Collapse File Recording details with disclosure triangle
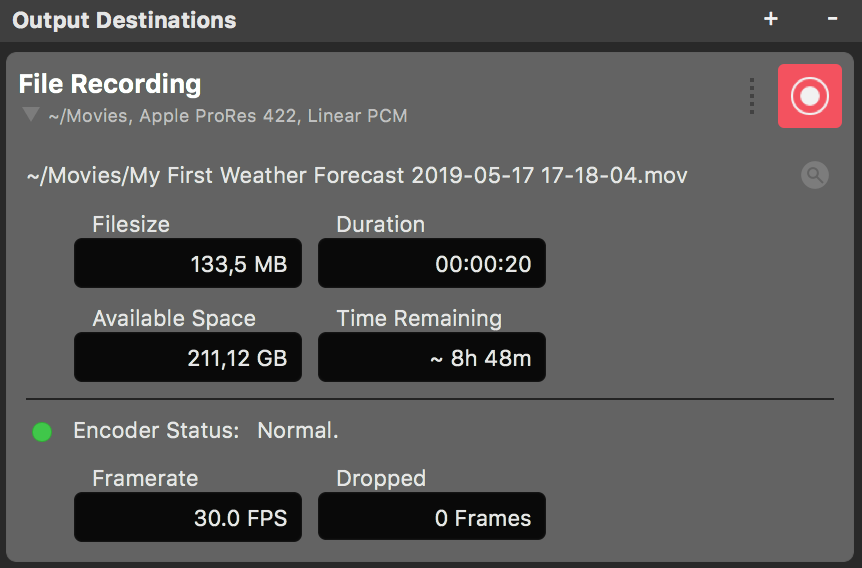This screenshot has height=568, width=862. click(31, 115)
